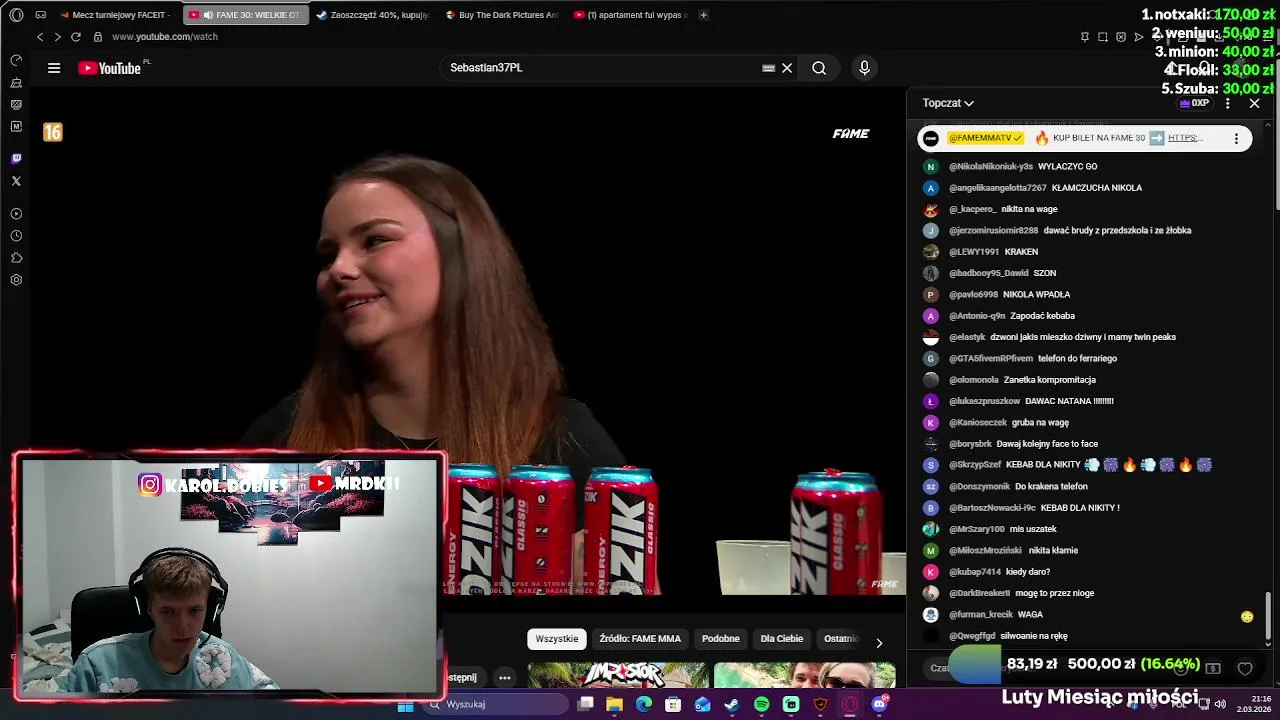Close the live chat panel

(x=1255, y=103)
